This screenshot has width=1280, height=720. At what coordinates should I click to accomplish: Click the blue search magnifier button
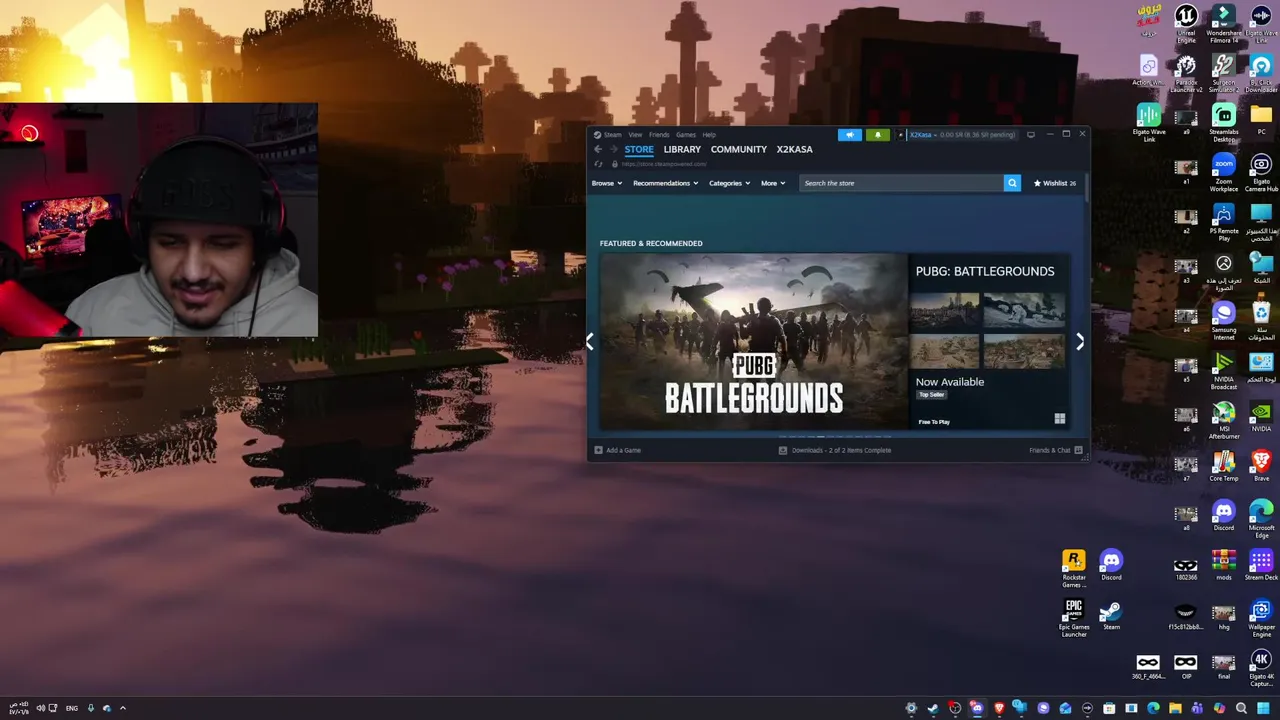pyautogui.click(x=1012, y=183)
